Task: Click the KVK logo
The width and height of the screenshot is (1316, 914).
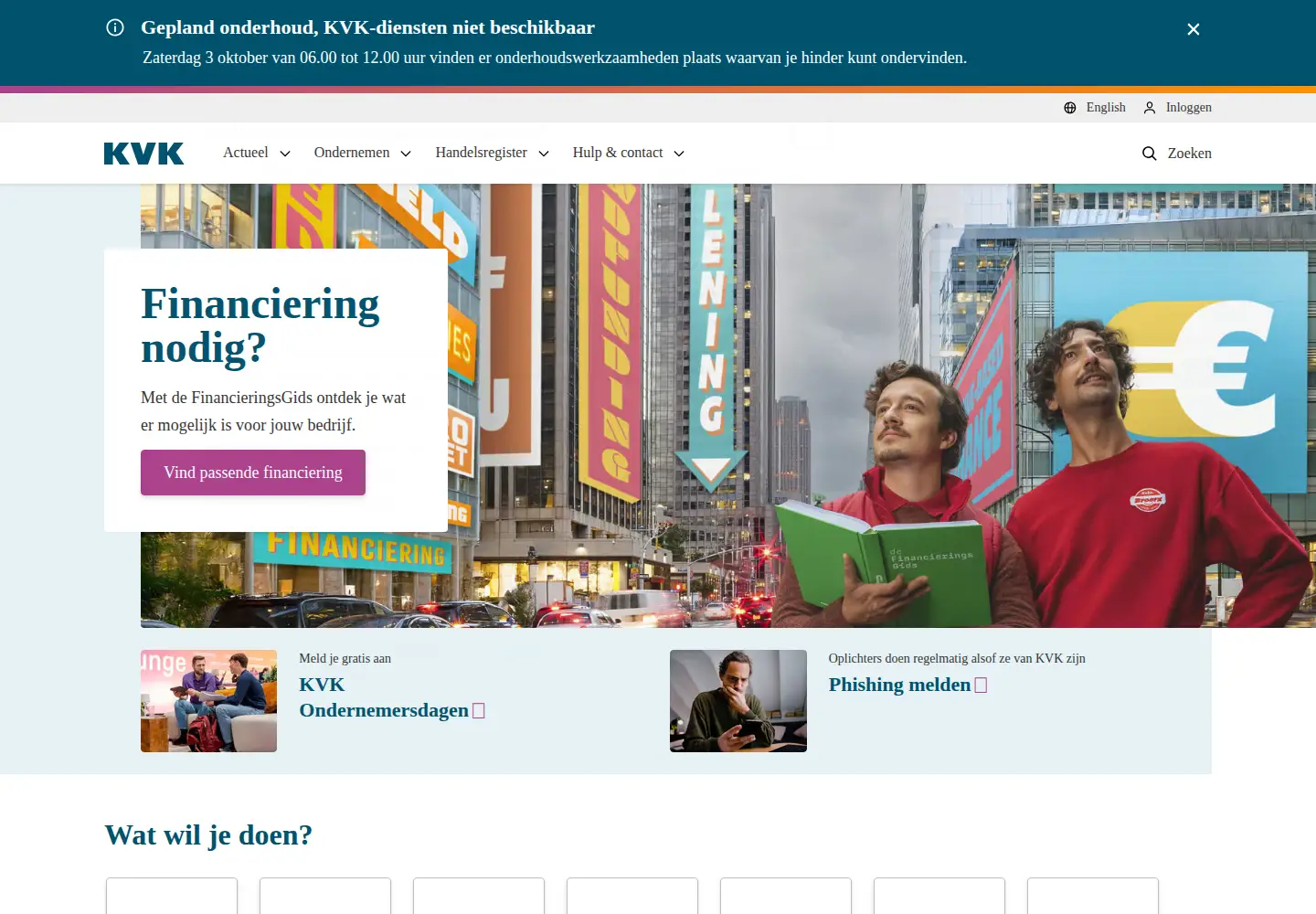Action: [143, 154]
